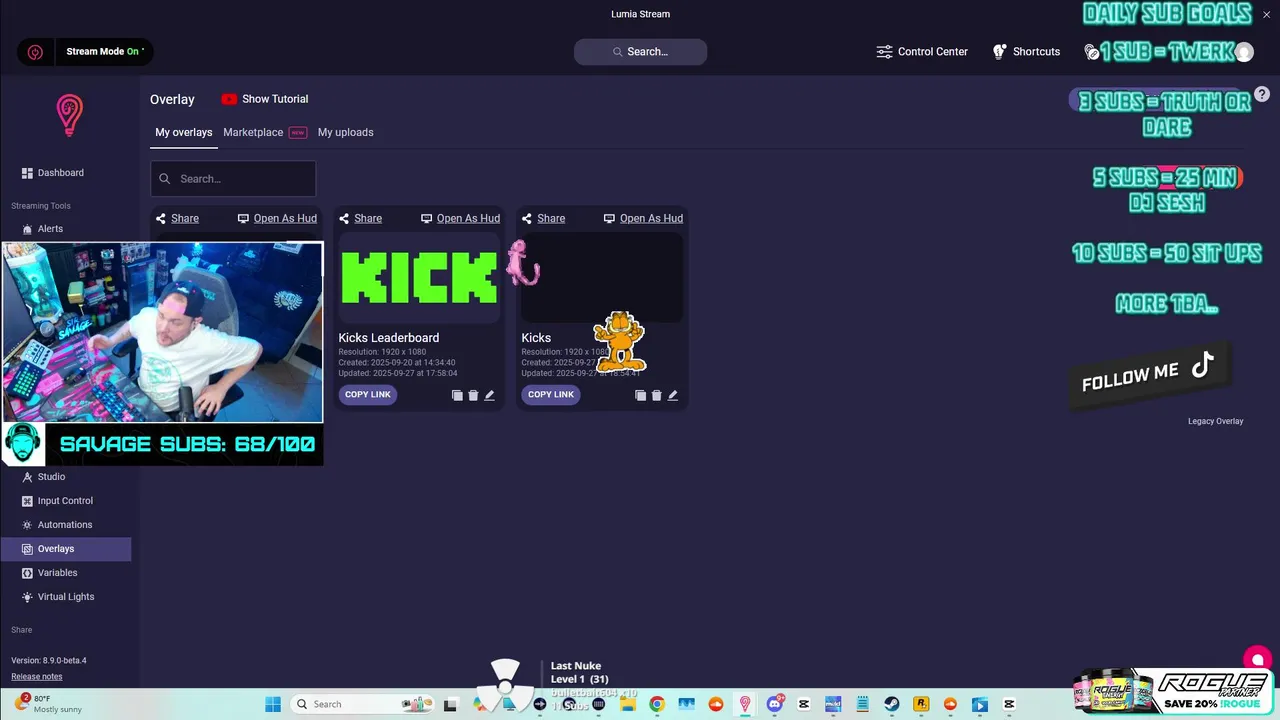Screen dimensions: 1280x720
Task: Open the Kick logo overlay thumbnail
Action: click(419, 277)
